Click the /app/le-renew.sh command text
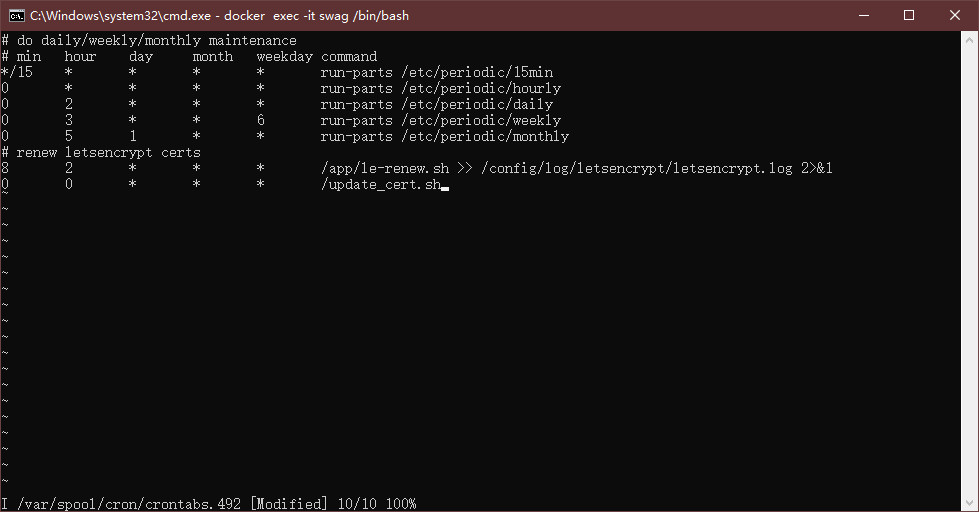979x512 pixels. tap(385, 169)
